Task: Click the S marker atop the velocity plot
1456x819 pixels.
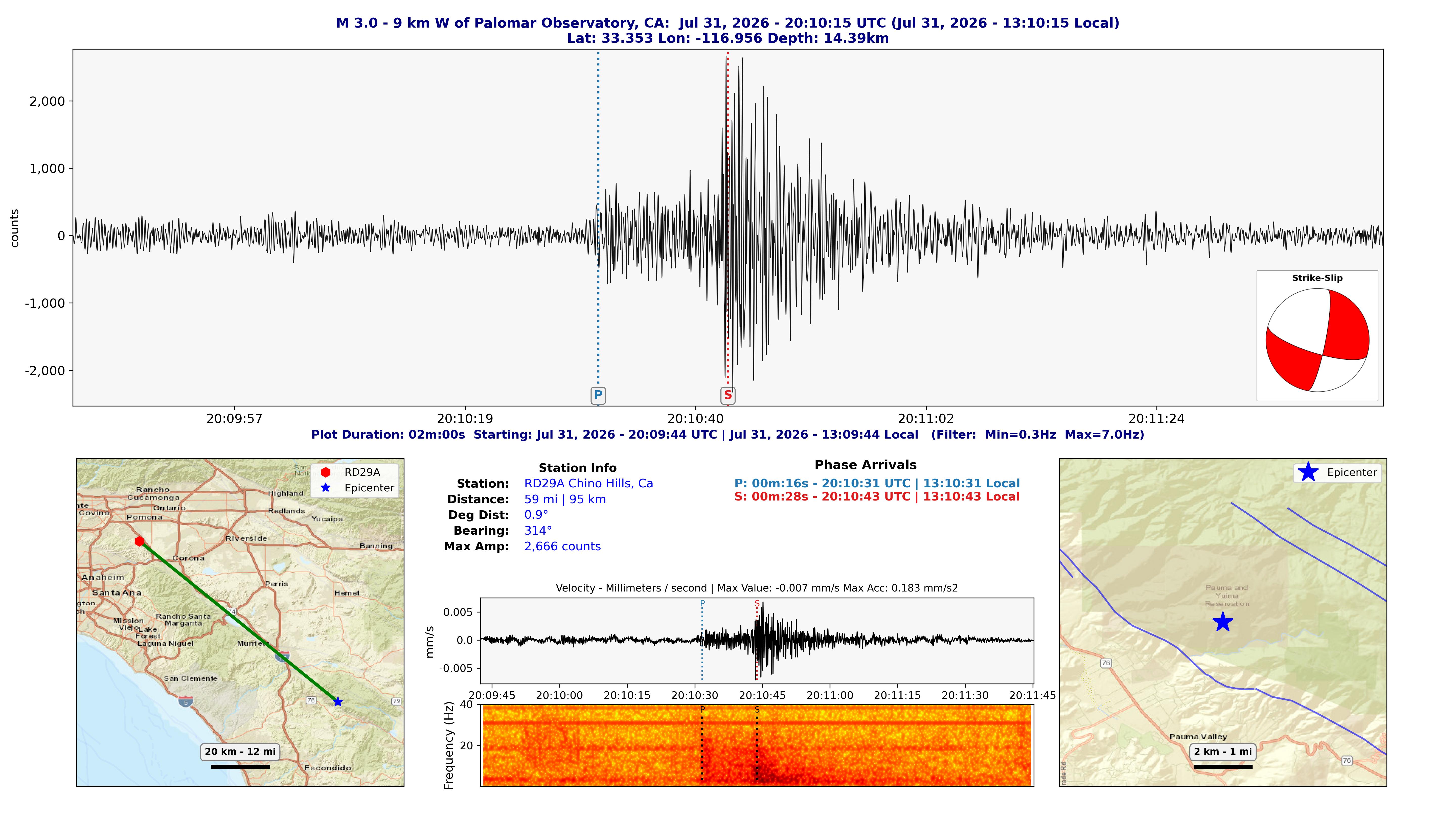Action: 757,603
